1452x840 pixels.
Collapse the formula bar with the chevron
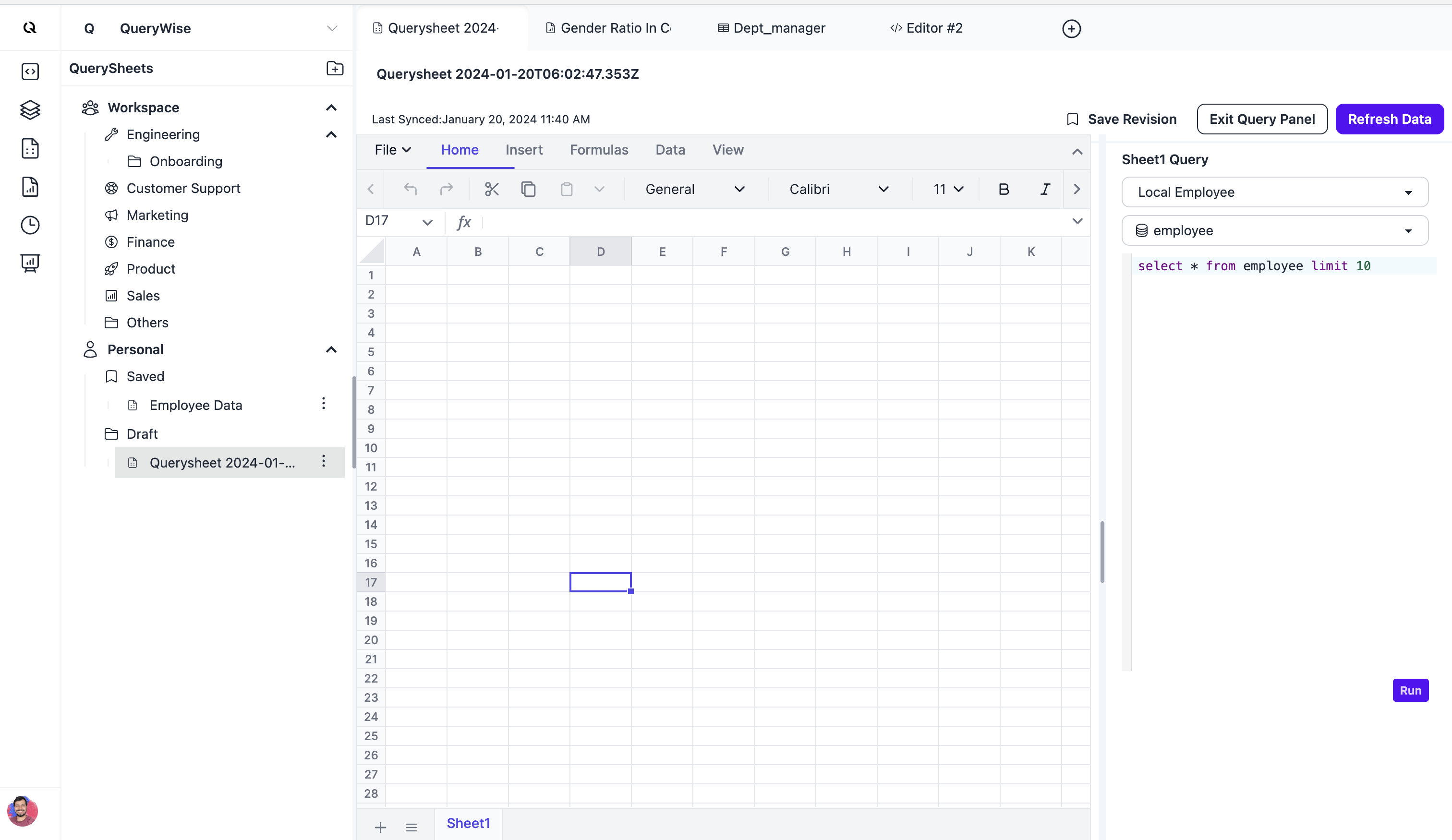click(1077, 221)
